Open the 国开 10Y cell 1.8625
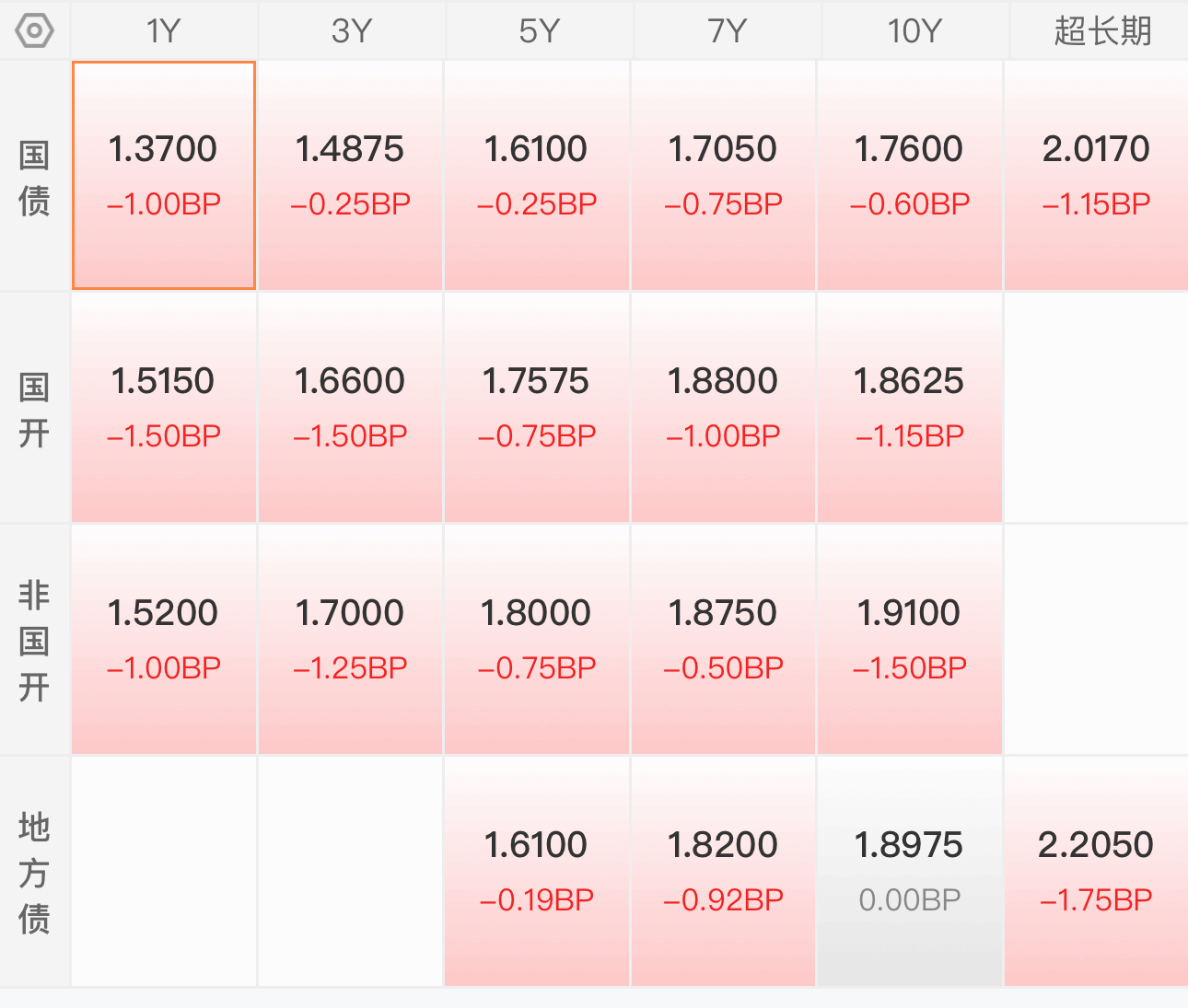The width and height of the screenshot is (1188, 1008). pos(909,408)
